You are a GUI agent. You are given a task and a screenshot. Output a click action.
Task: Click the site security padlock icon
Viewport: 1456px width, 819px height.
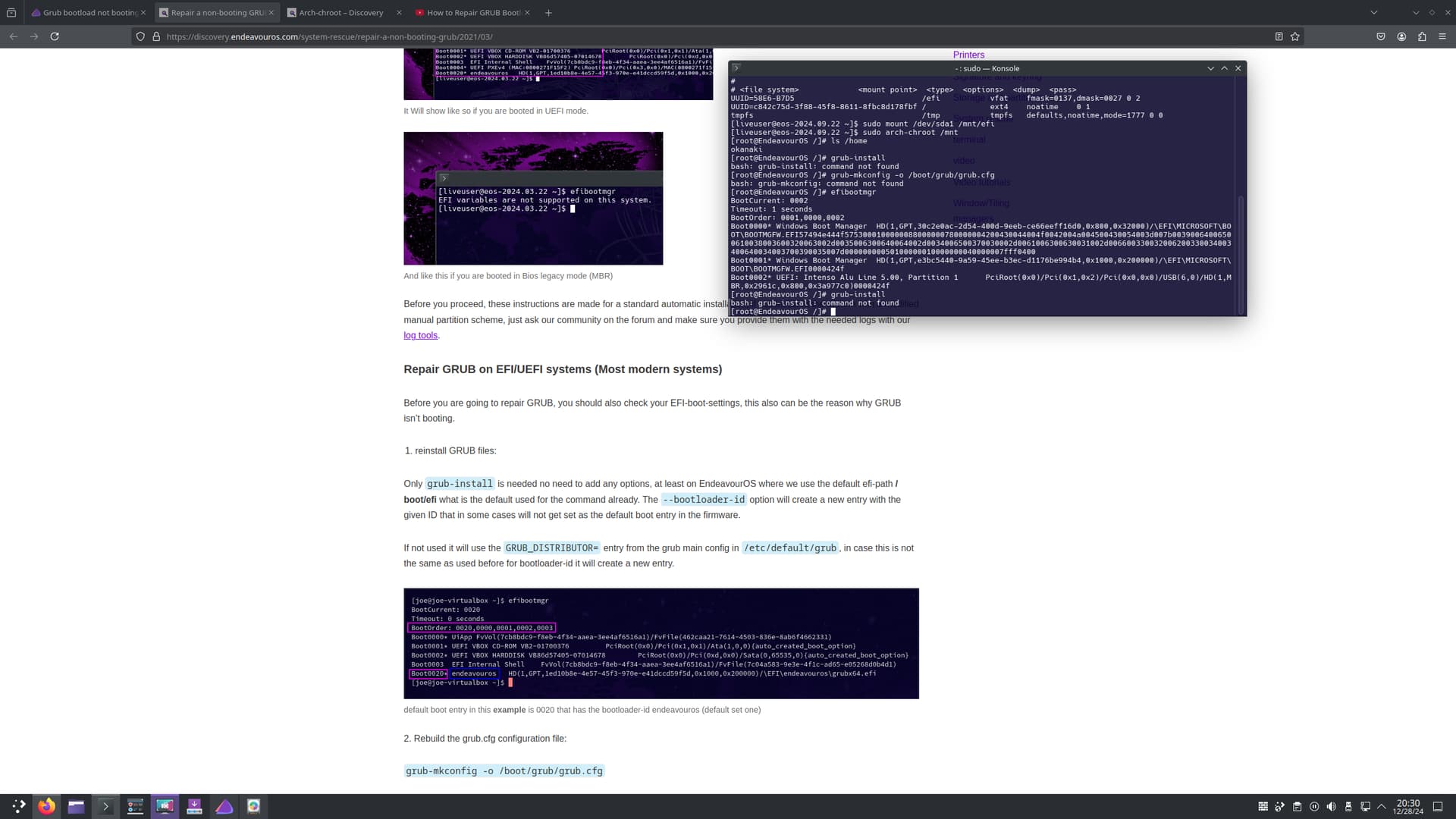(x=156, y=36)
